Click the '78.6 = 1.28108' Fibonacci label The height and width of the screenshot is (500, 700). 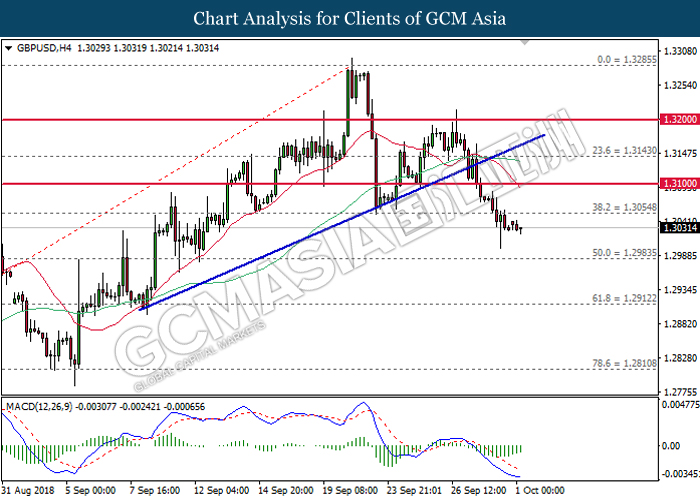coord(625,363)
